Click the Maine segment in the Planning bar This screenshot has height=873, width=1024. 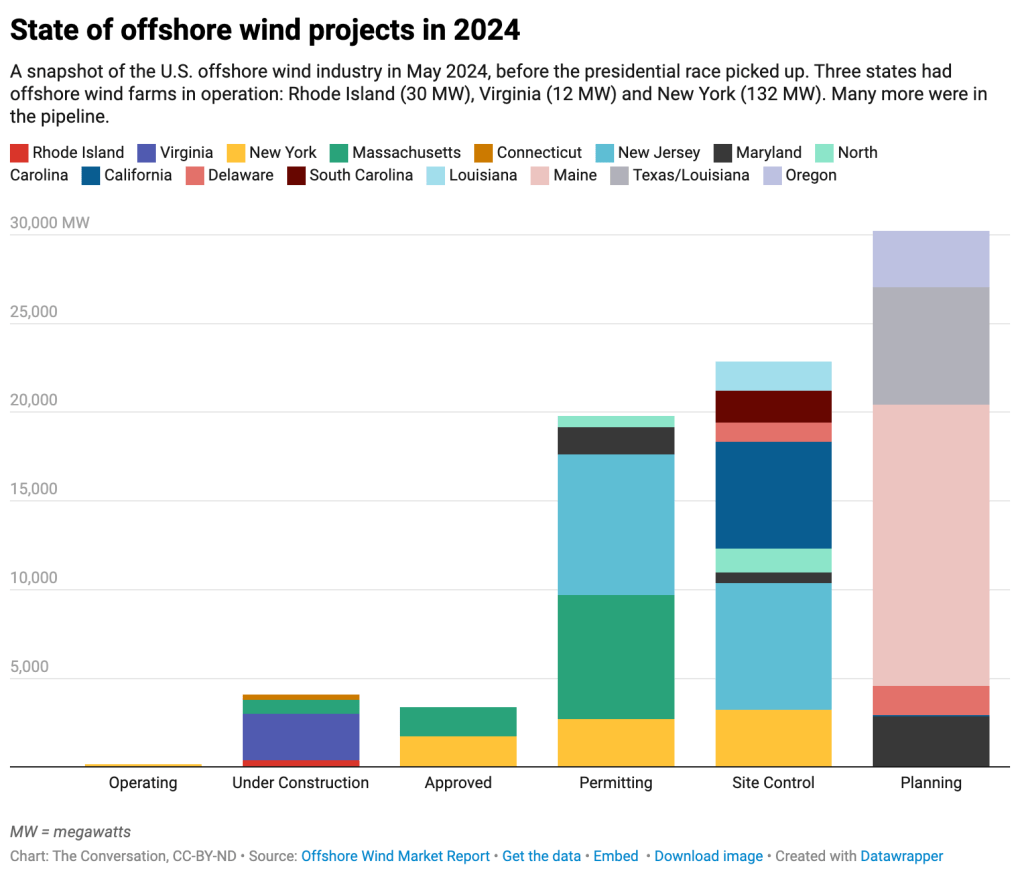click(x=931, y=545)
